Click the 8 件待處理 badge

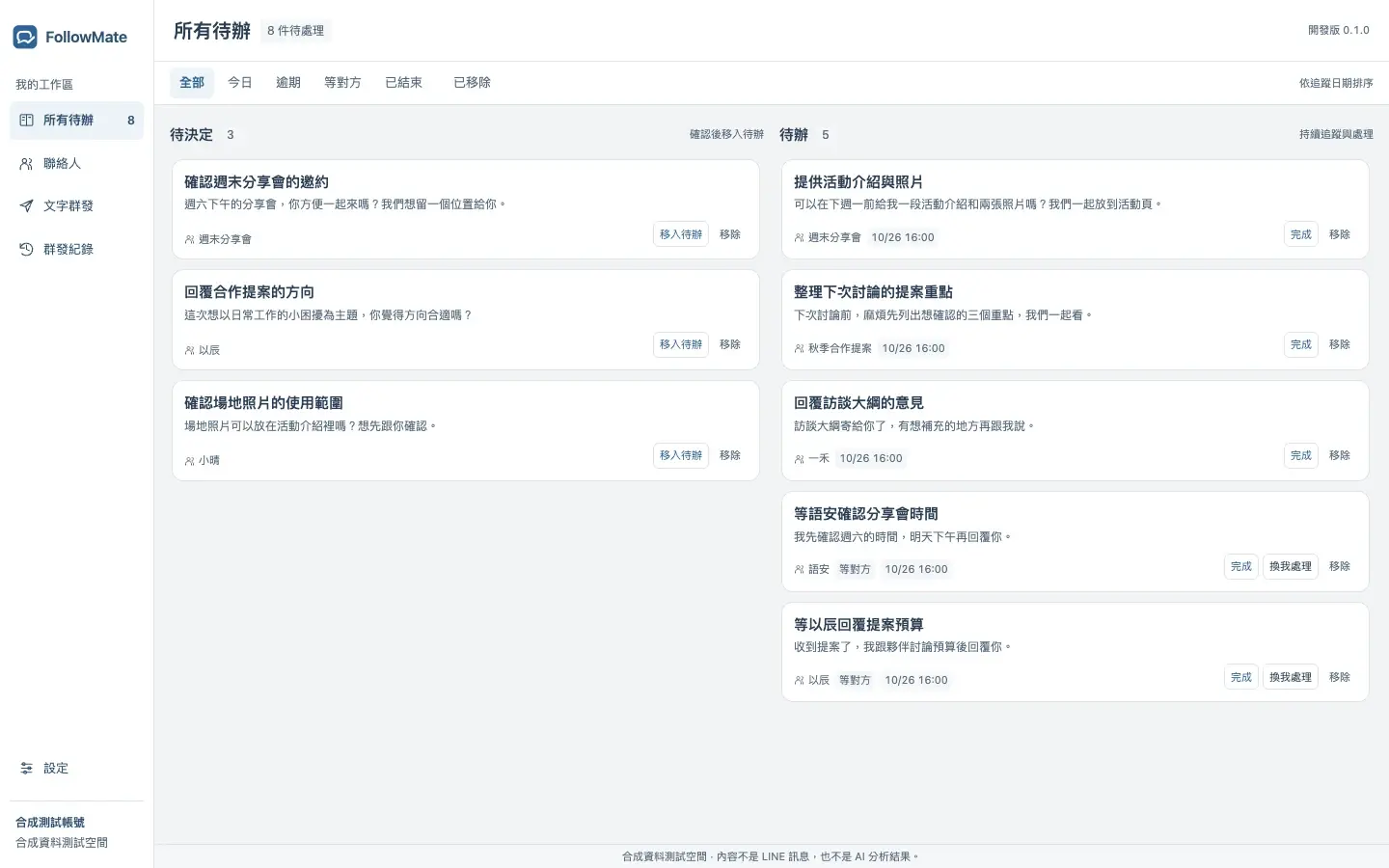[x=296, y=31]
